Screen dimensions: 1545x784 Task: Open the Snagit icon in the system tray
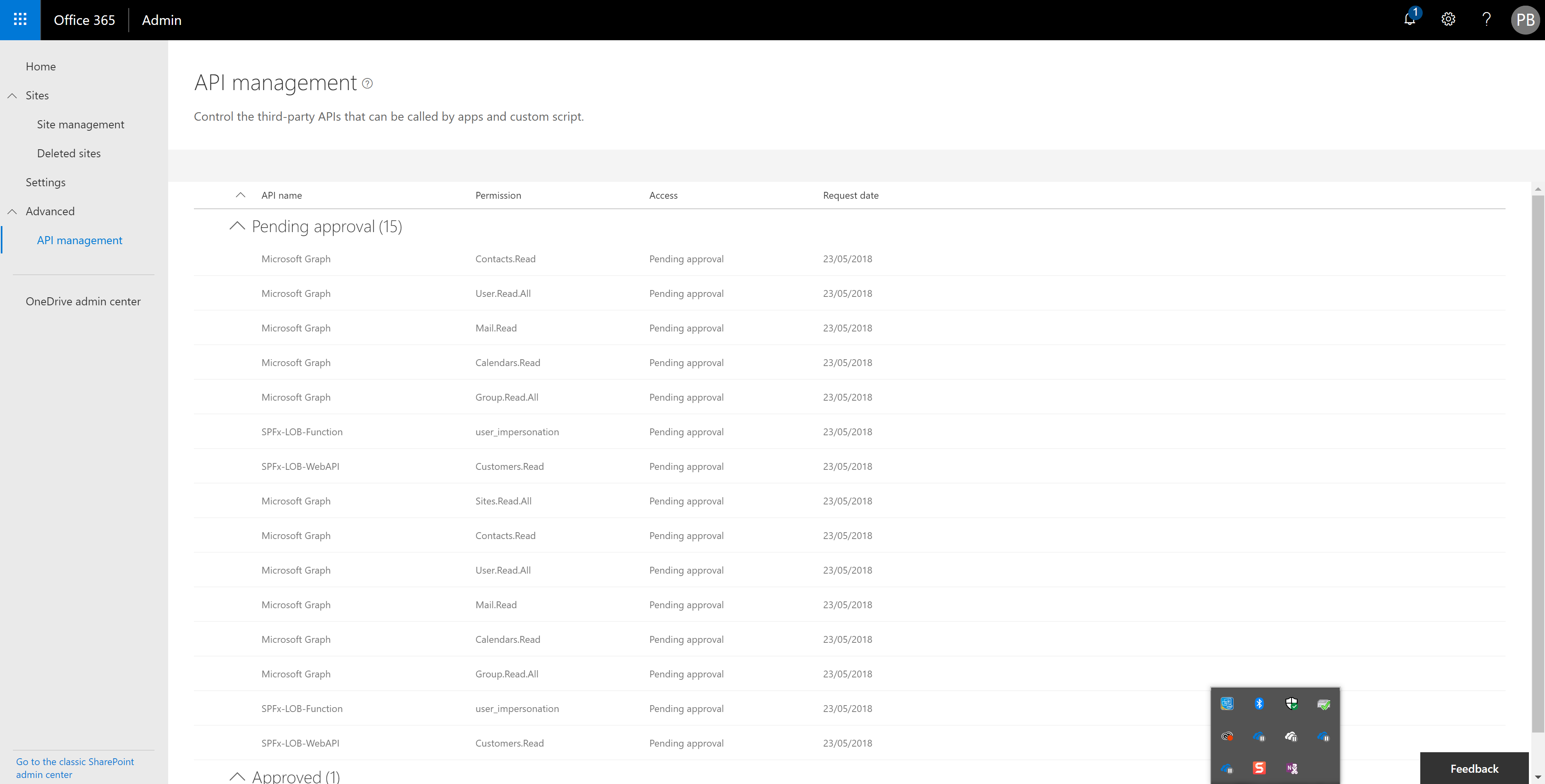pos(1259,768)
